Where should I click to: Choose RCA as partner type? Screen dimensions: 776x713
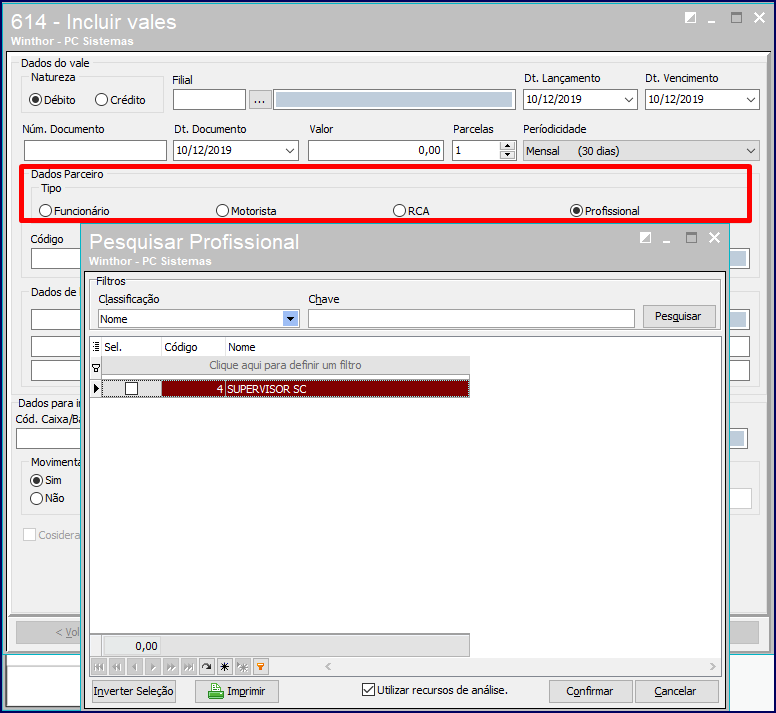click(x=411, y=211)
